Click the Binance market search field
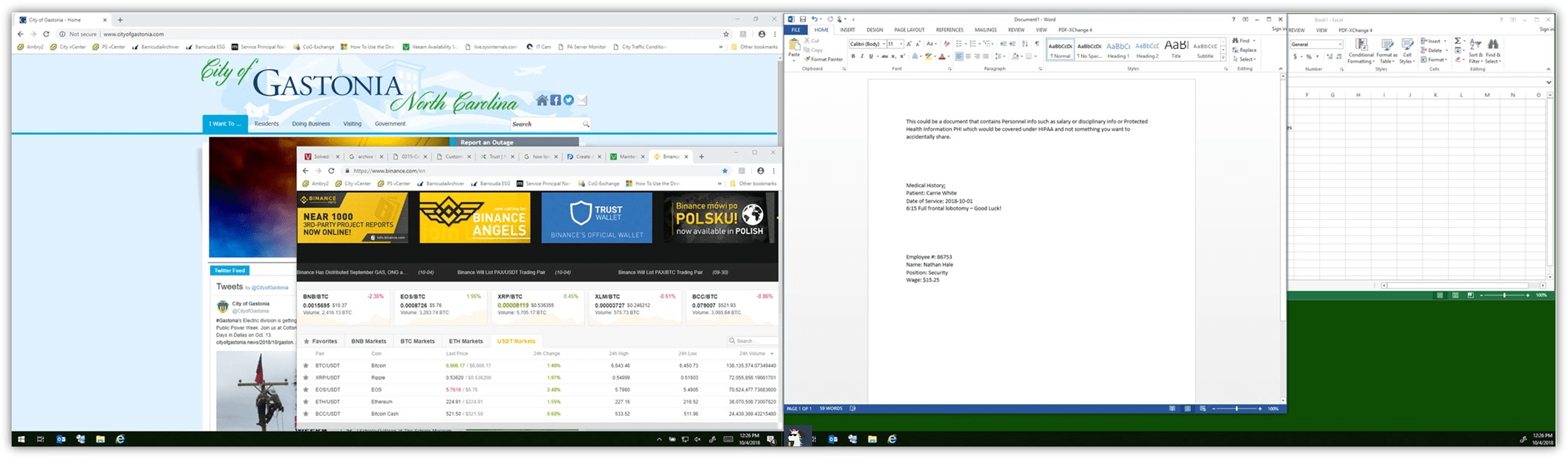This screenshot has width=1568, height=459. point(752,341)
